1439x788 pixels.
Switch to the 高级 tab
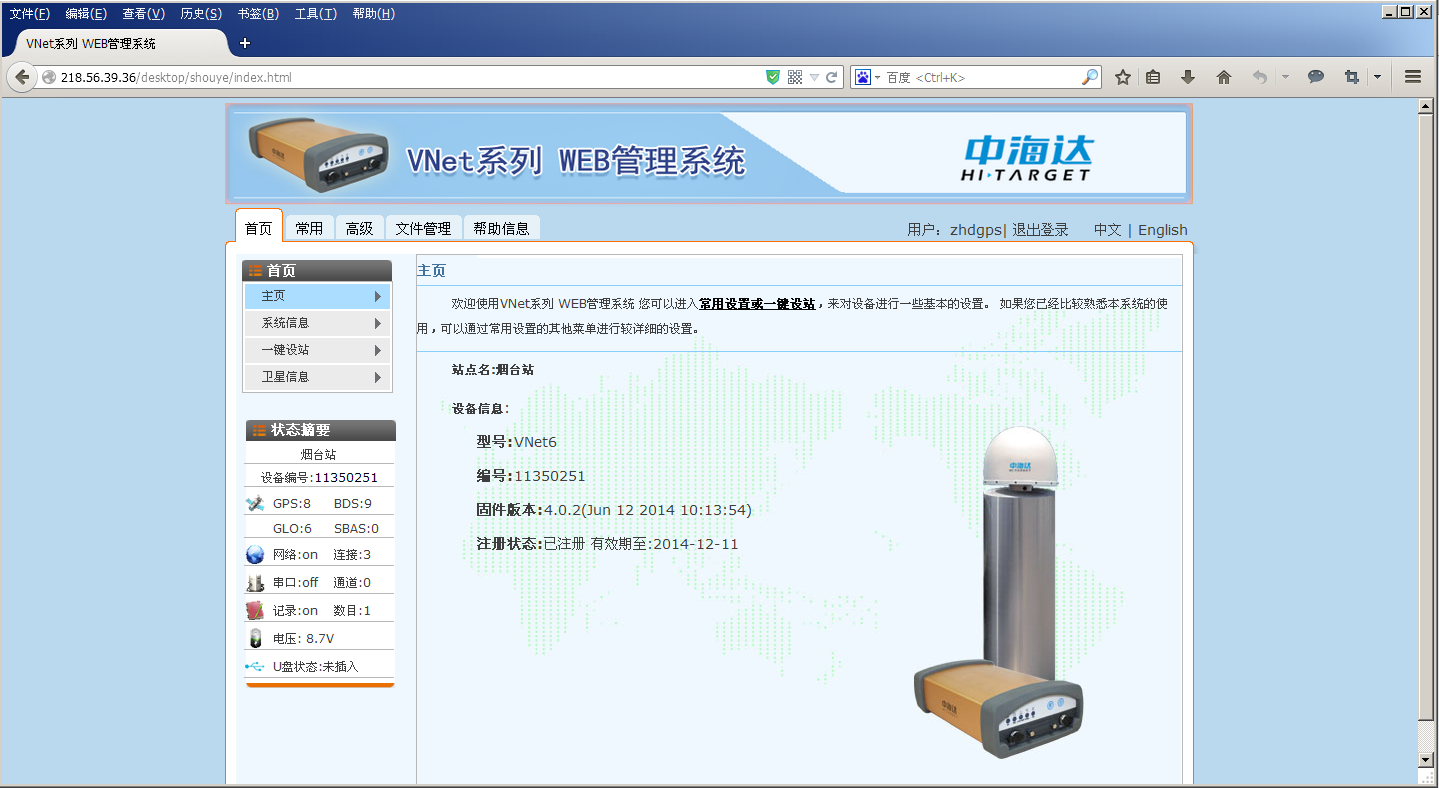pos(359,228)
